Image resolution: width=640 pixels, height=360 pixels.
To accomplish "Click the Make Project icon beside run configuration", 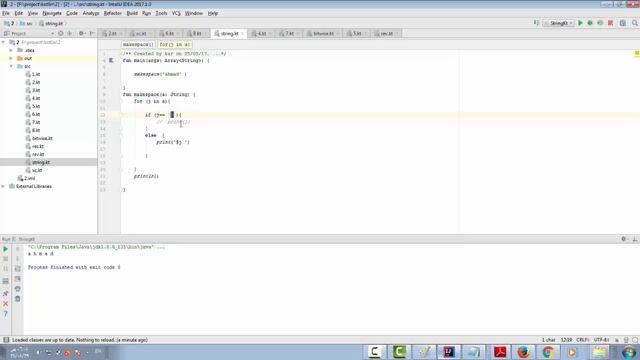I will point(536,23).
